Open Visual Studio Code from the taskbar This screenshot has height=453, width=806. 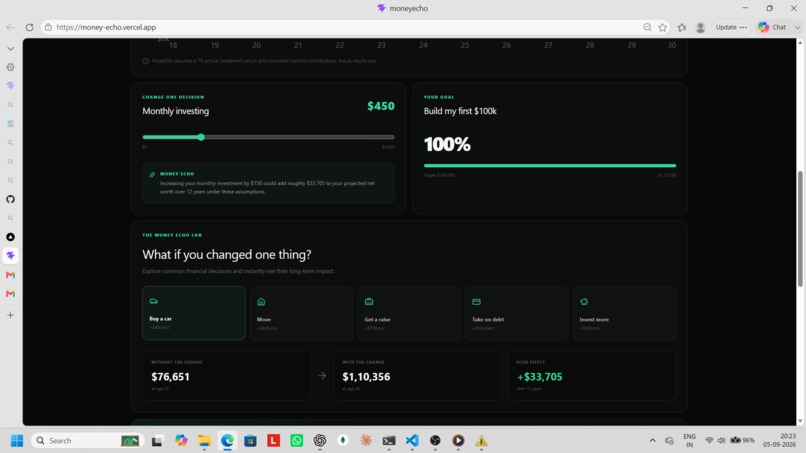pos(412,441)
